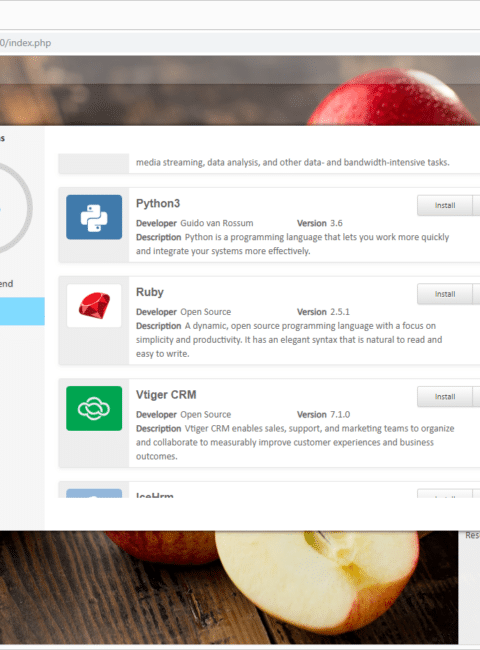Install Ruby

click(445, 294)
